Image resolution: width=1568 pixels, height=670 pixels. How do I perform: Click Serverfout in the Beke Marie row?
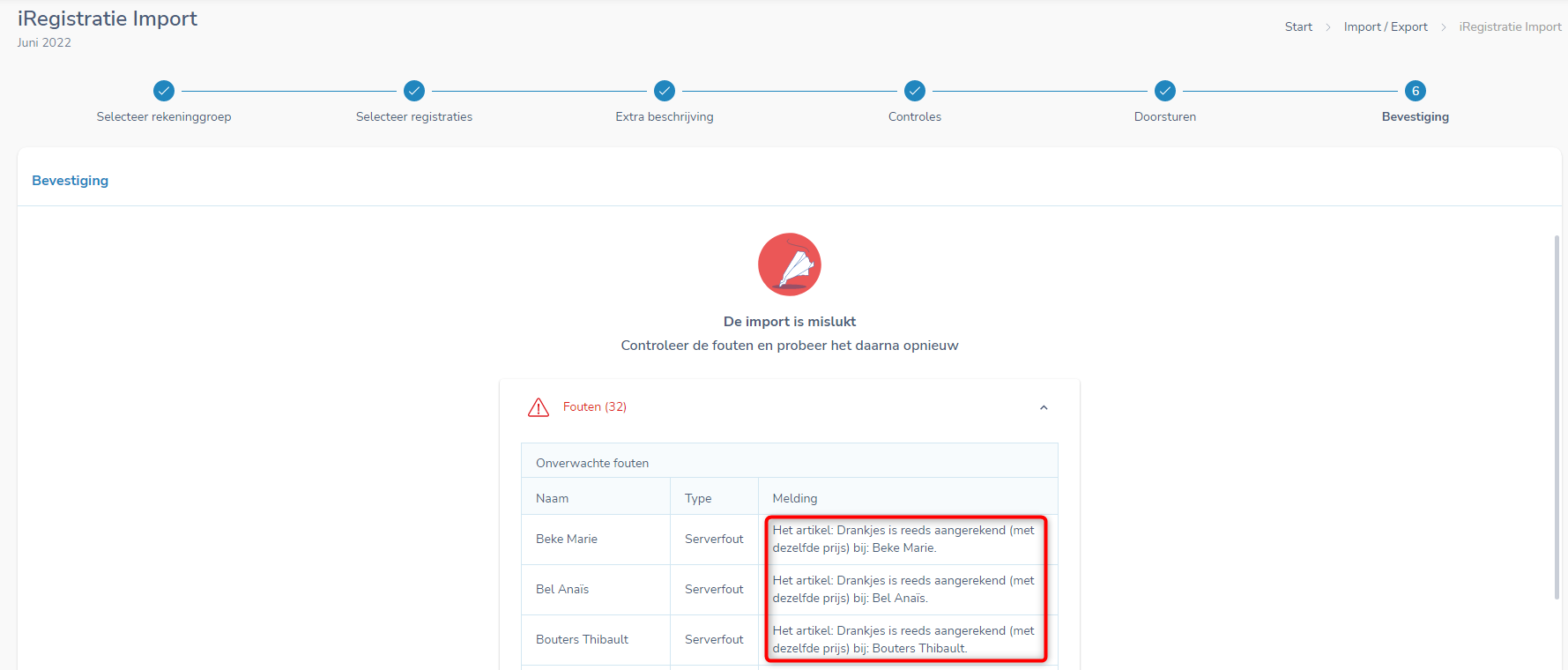714,539
